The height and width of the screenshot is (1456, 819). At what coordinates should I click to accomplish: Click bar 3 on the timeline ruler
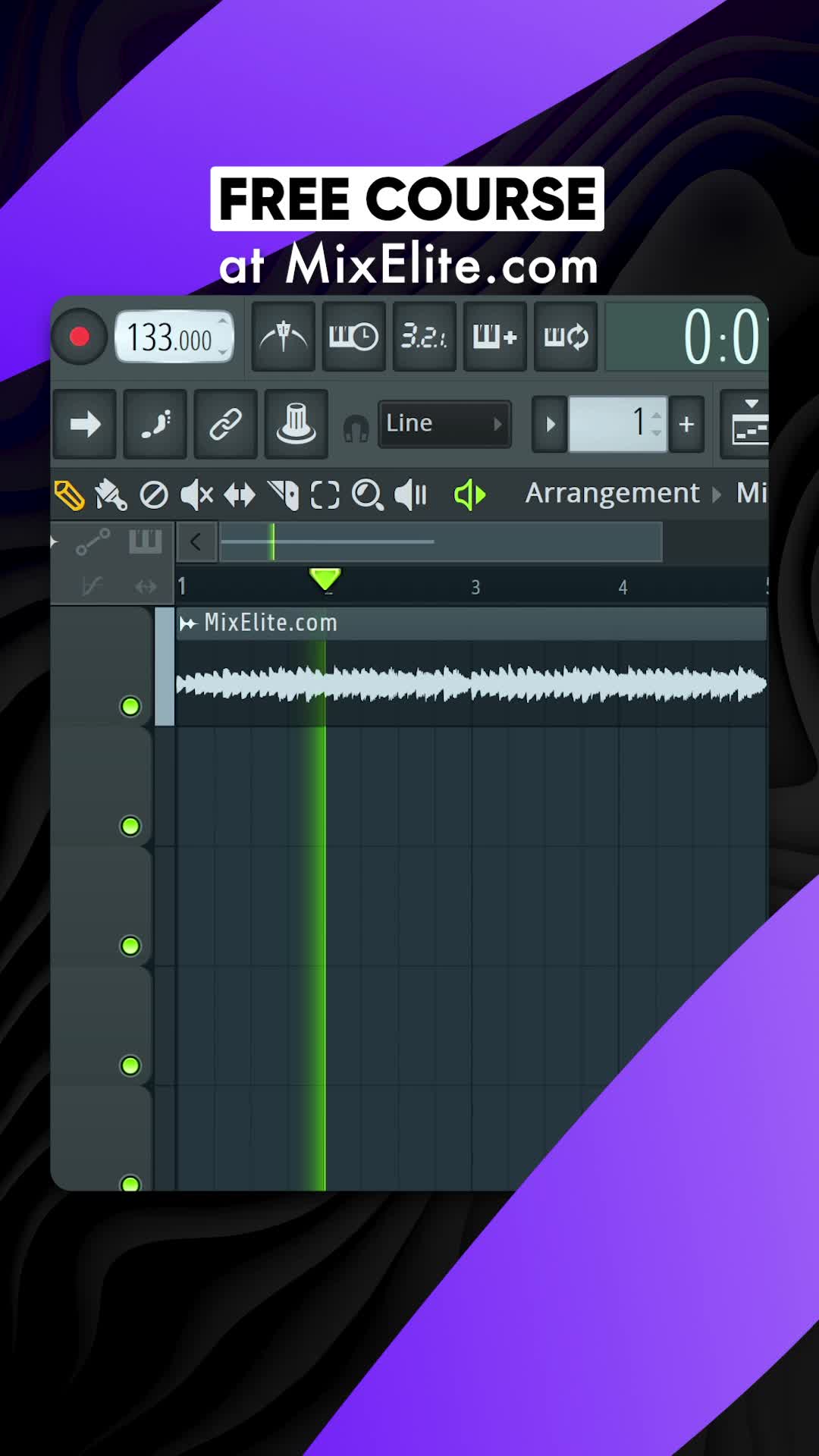point(475,587)
